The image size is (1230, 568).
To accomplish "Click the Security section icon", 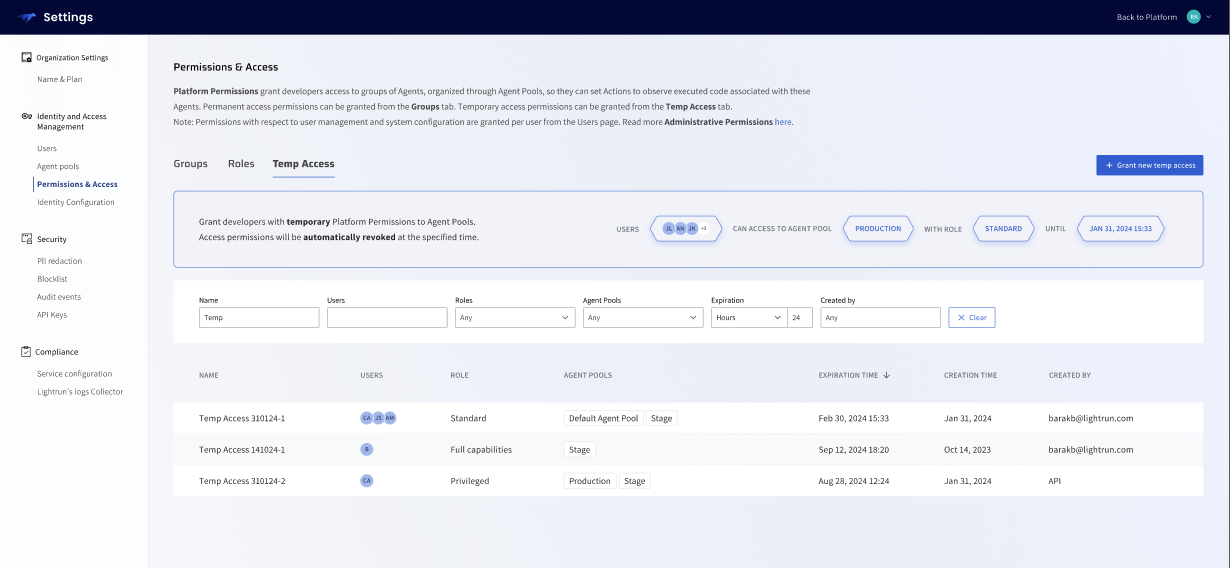I will (27, 239).
